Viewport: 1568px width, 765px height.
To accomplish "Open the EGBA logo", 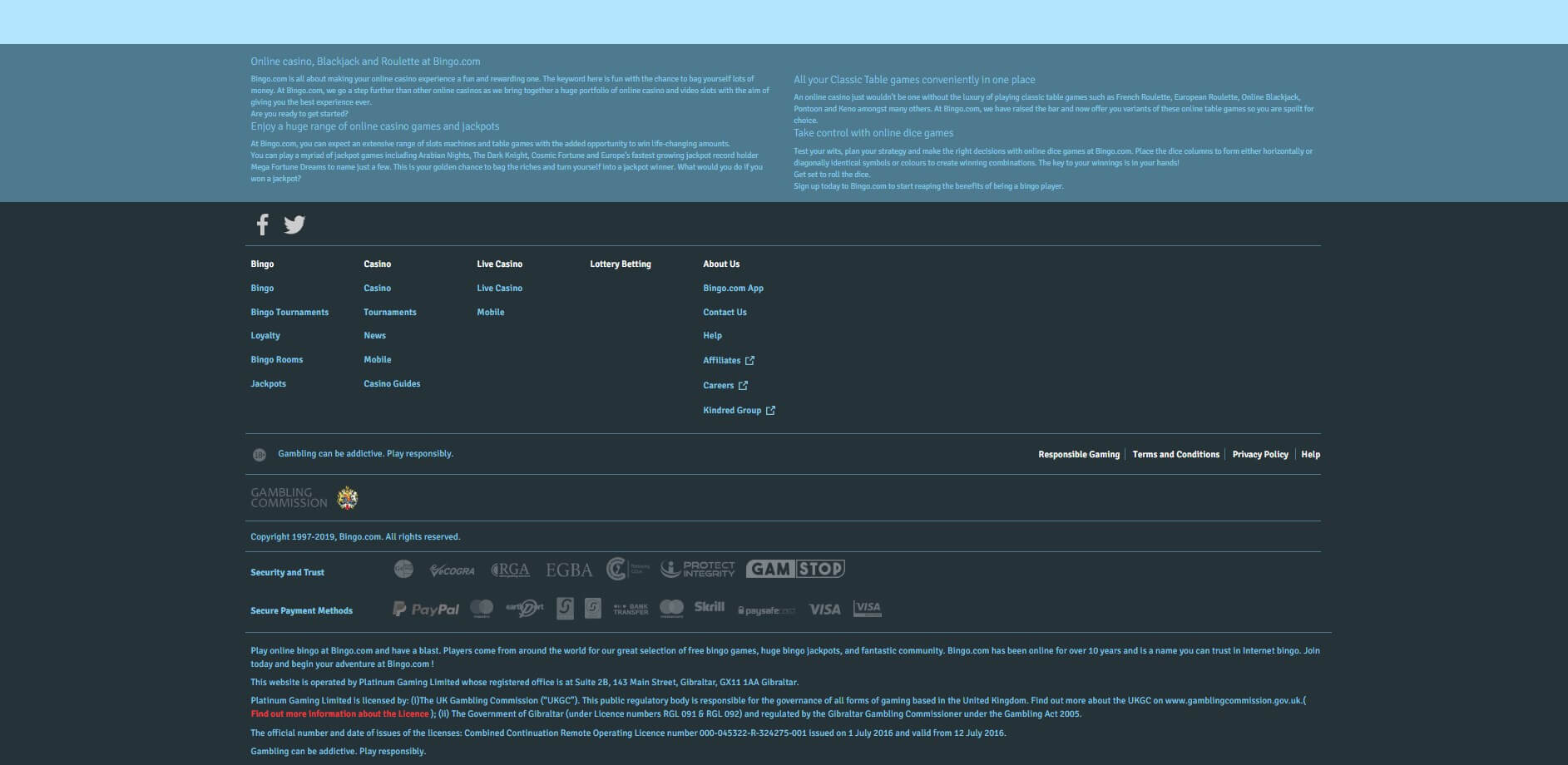I will 569,570.
